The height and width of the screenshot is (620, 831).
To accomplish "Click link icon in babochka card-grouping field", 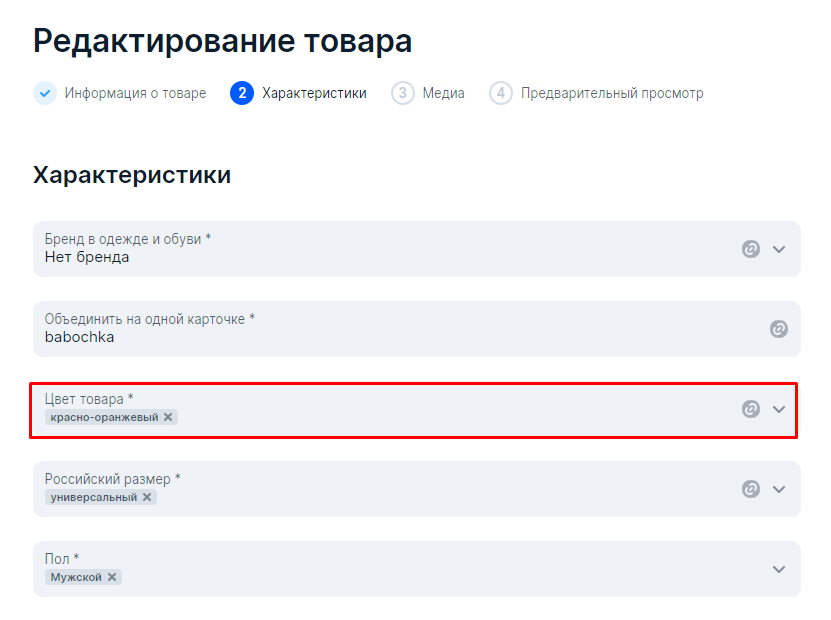I will click(779, 329).
